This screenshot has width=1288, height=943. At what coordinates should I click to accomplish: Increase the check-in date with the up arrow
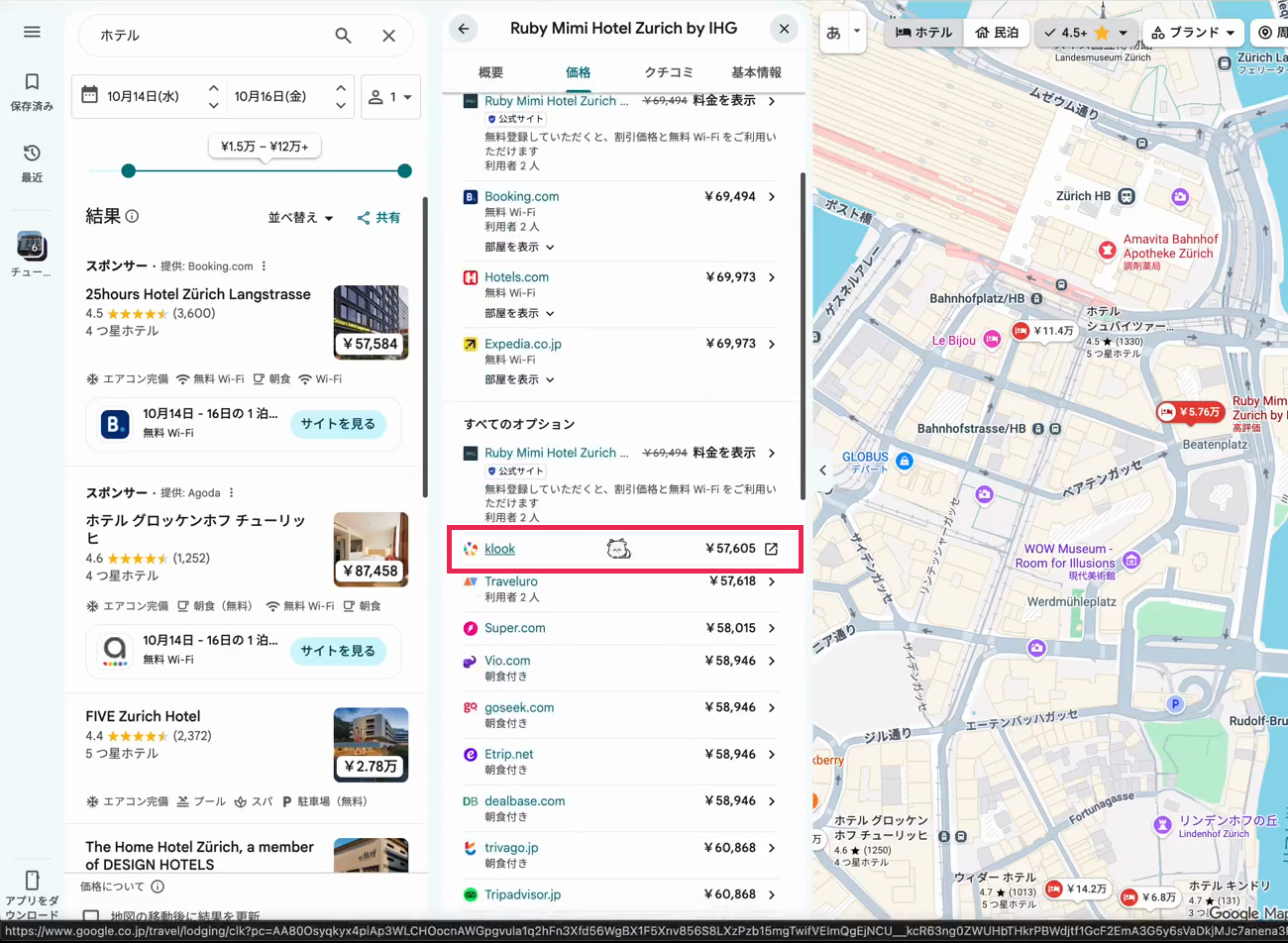(x=213, y=88)
